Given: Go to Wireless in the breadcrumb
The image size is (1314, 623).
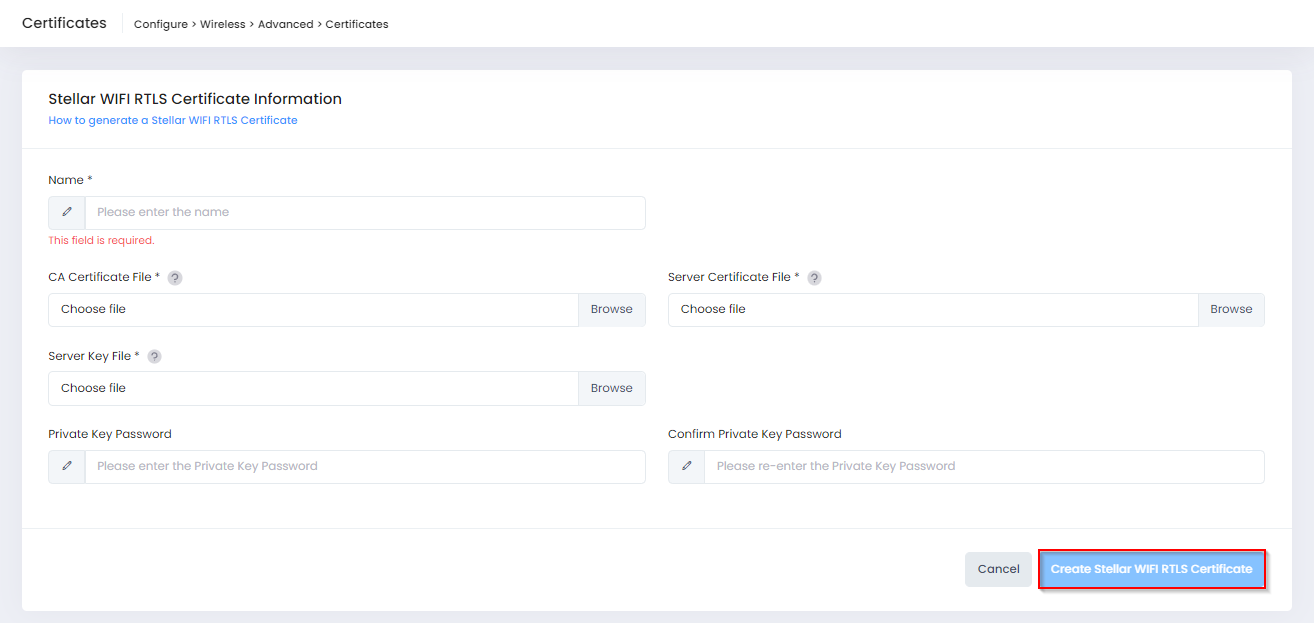Looking at the screenshot, I should 223,24.
